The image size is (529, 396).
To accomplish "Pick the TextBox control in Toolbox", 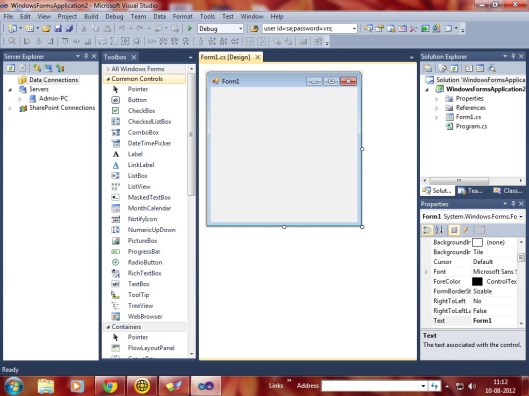I will pyautogui.click(x=138, y=284).
